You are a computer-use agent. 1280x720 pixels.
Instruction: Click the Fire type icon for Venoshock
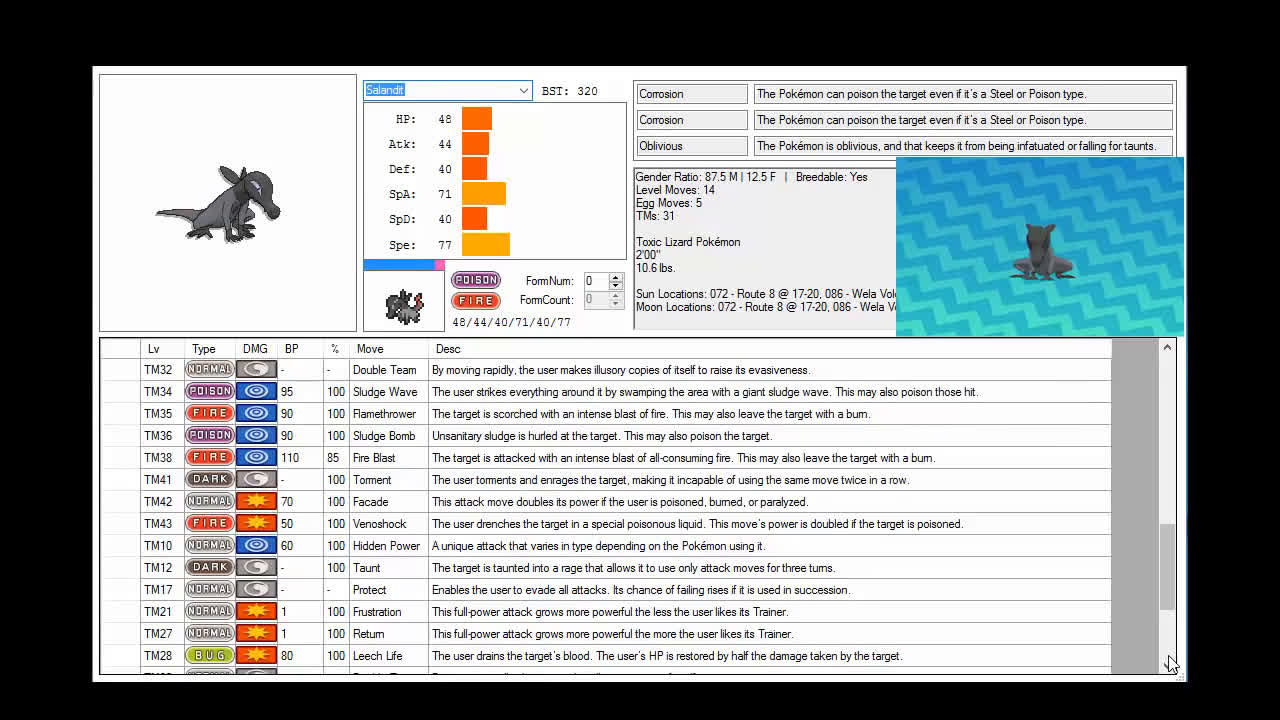pyautogui.click(x=210, y=524)
